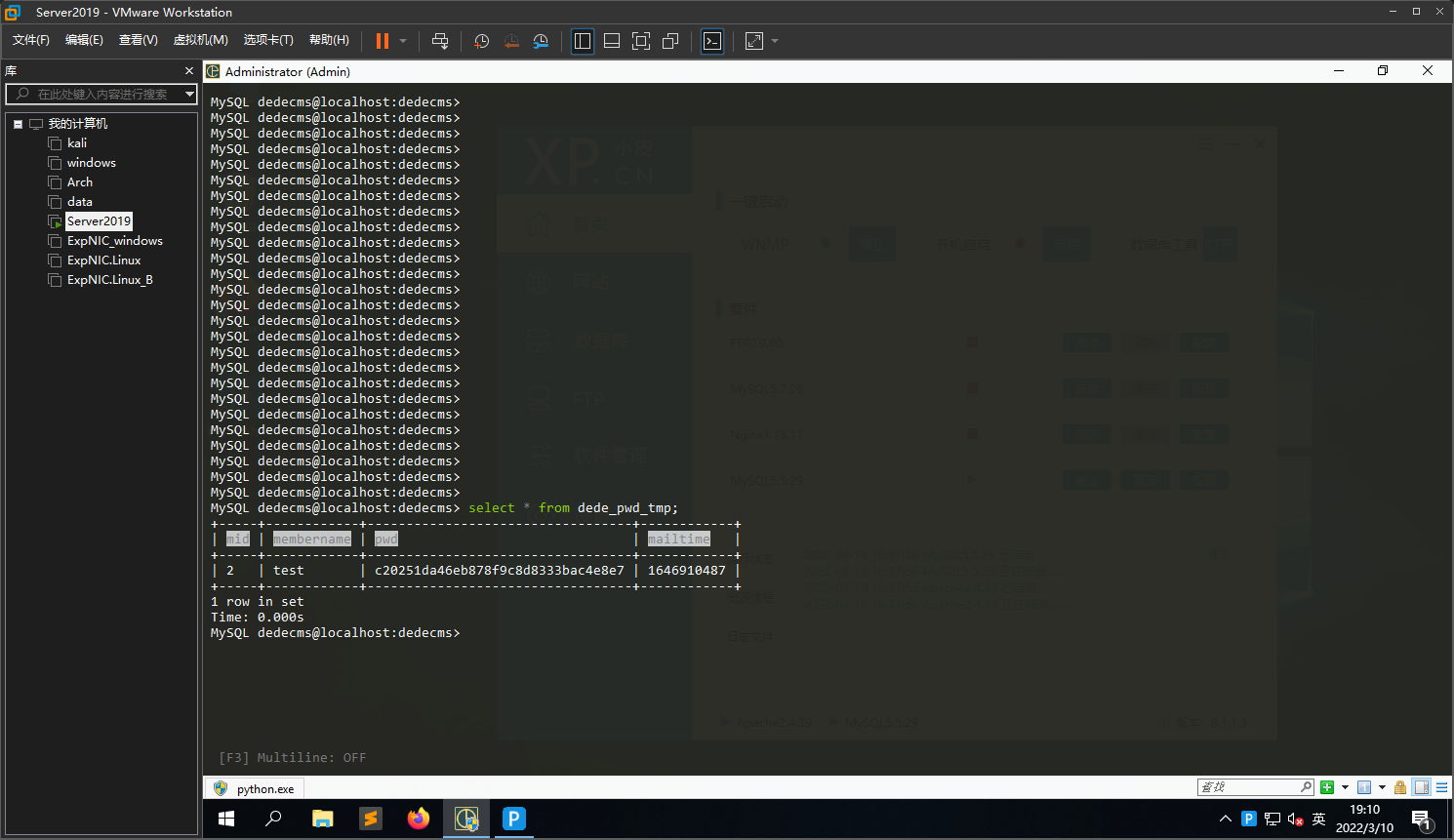Toggle alternative buffer scroll icon
1454x840 pixels.
(x=1422, y=787)
